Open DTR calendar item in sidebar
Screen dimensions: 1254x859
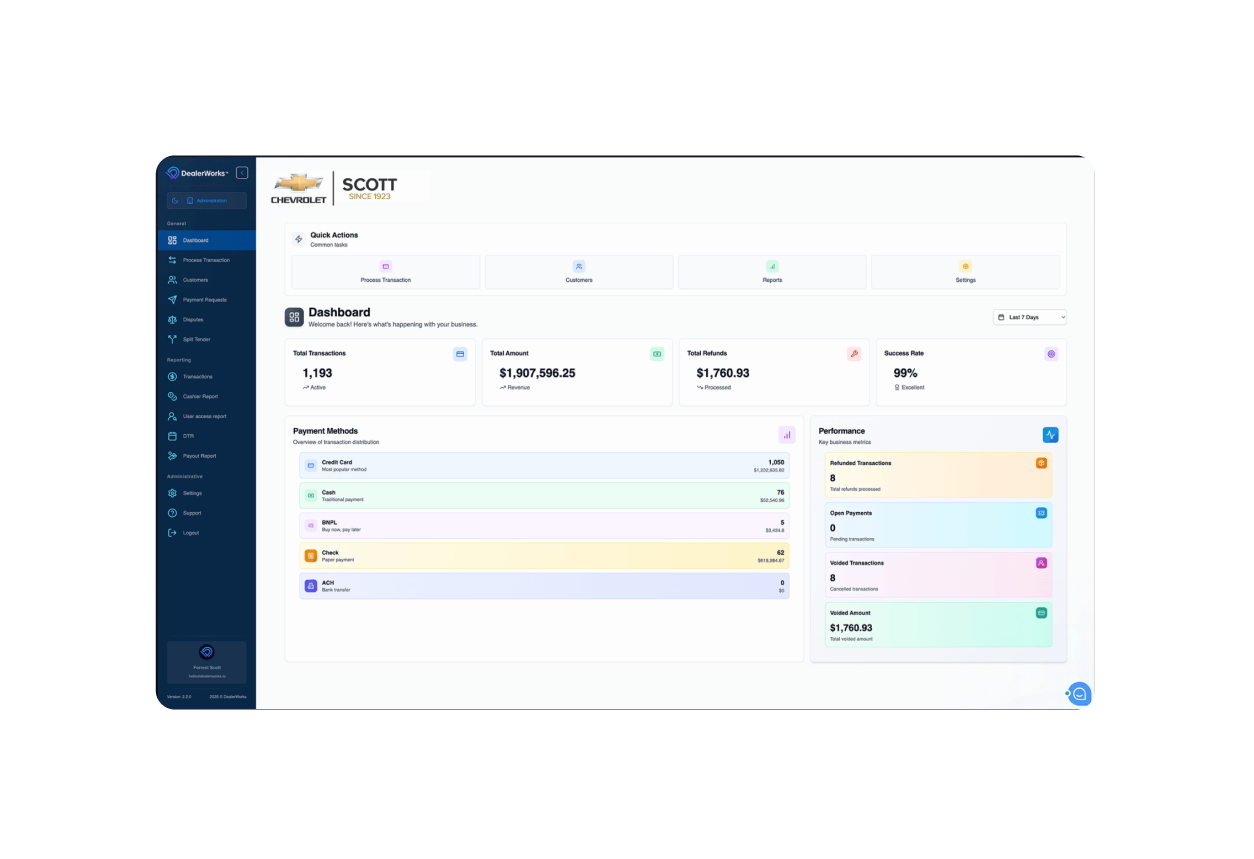[x=207, y=436]
